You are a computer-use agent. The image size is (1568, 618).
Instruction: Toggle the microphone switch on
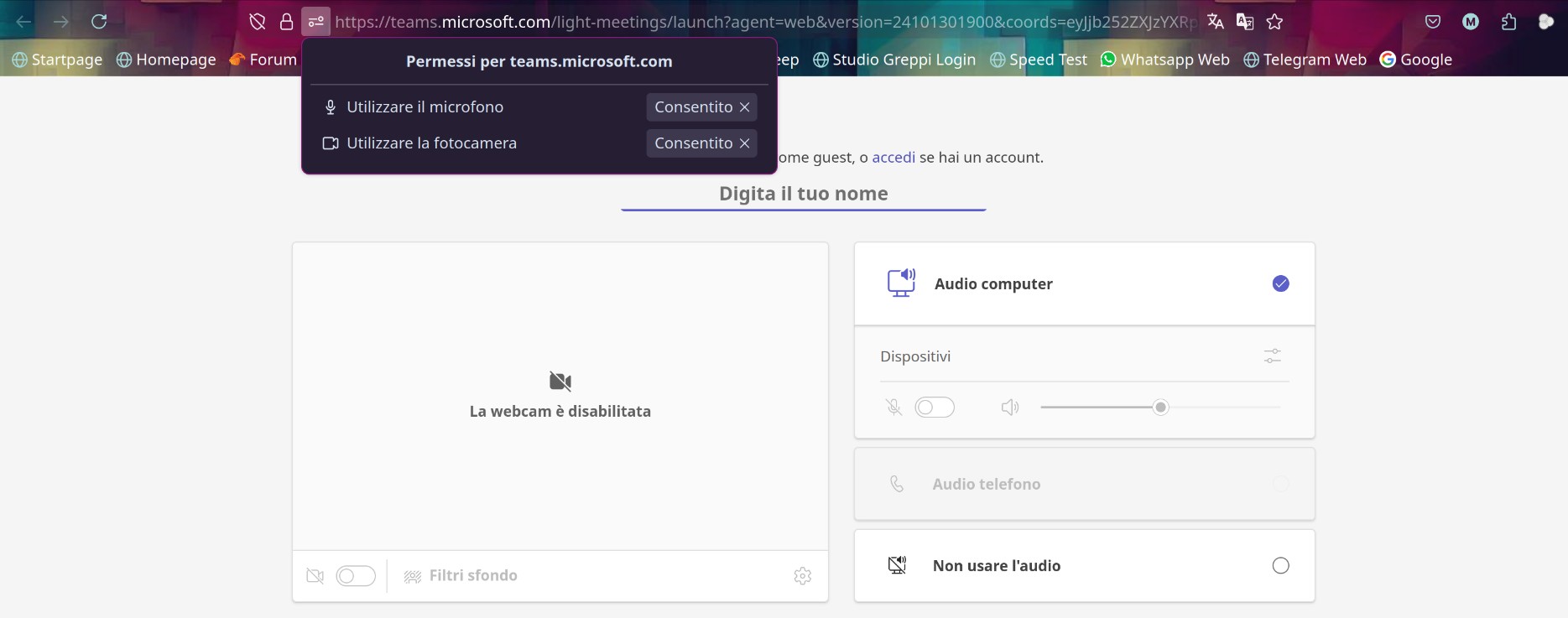click(x=935, y=408)
